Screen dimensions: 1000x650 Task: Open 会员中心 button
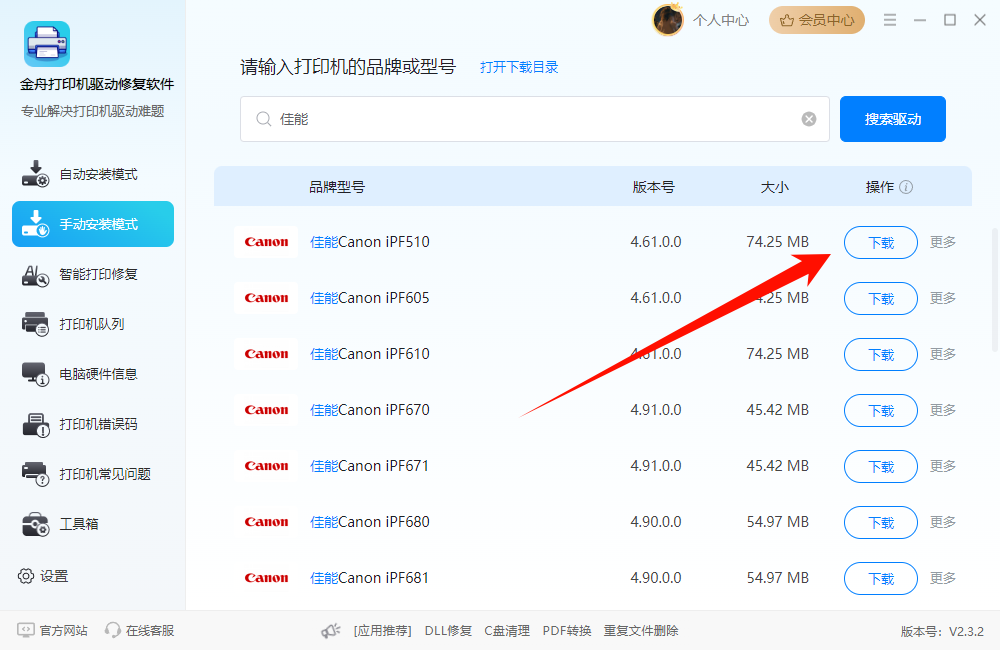(x=816, y=20)
